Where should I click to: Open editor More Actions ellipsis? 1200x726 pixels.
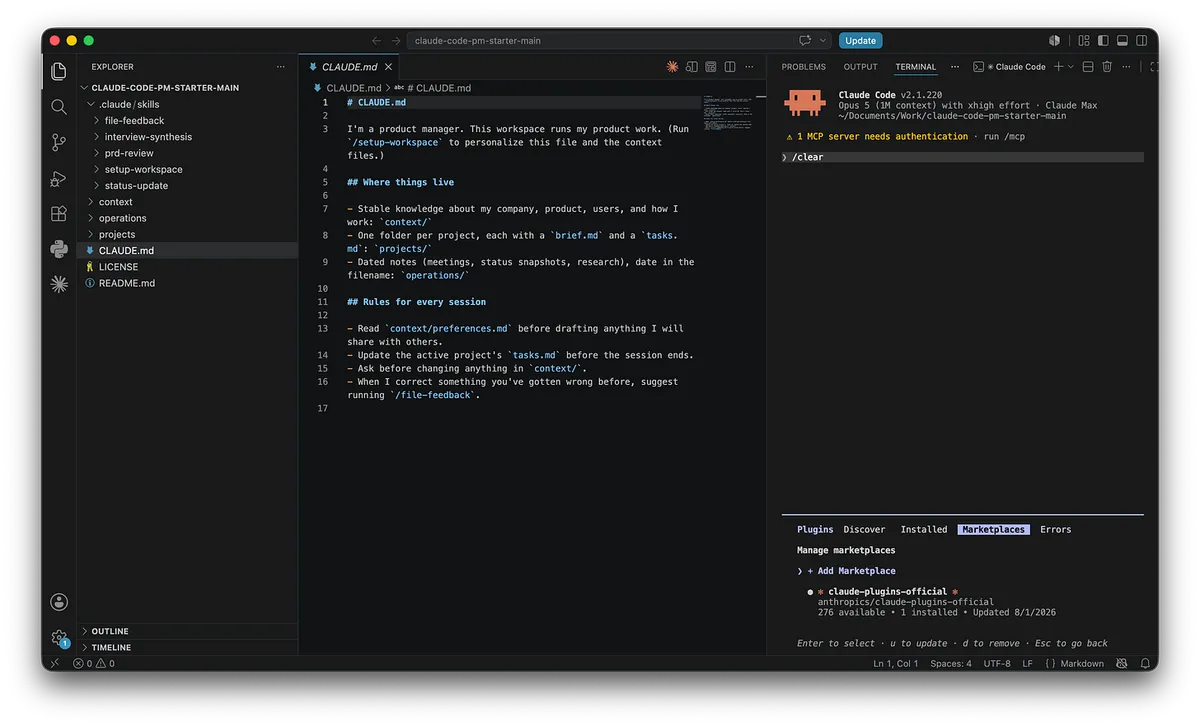click(x=750, y=67)
